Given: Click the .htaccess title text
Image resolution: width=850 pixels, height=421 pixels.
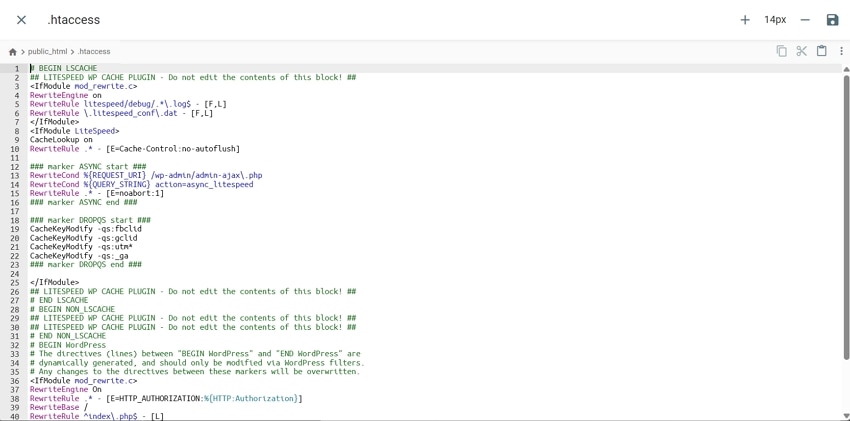Looking at the screenshot, I should coord(74,20).
